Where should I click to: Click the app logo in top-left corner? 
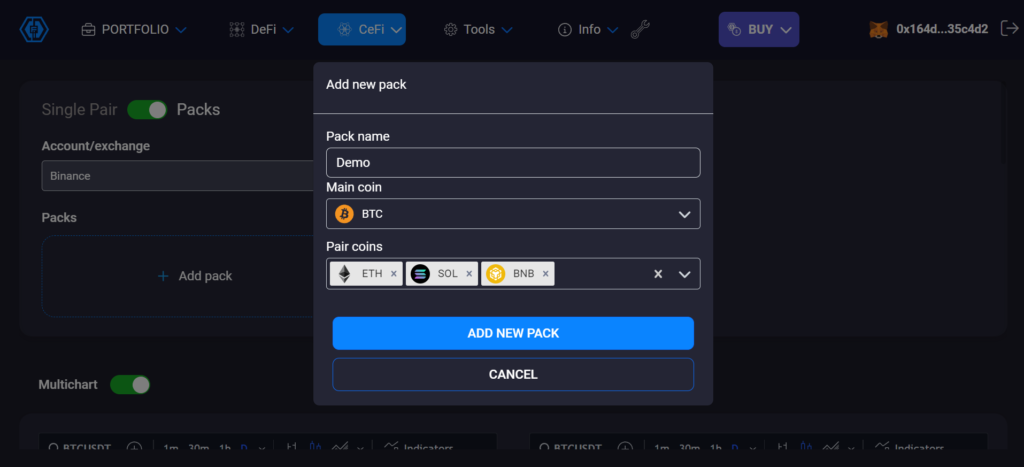coord(34,29)
